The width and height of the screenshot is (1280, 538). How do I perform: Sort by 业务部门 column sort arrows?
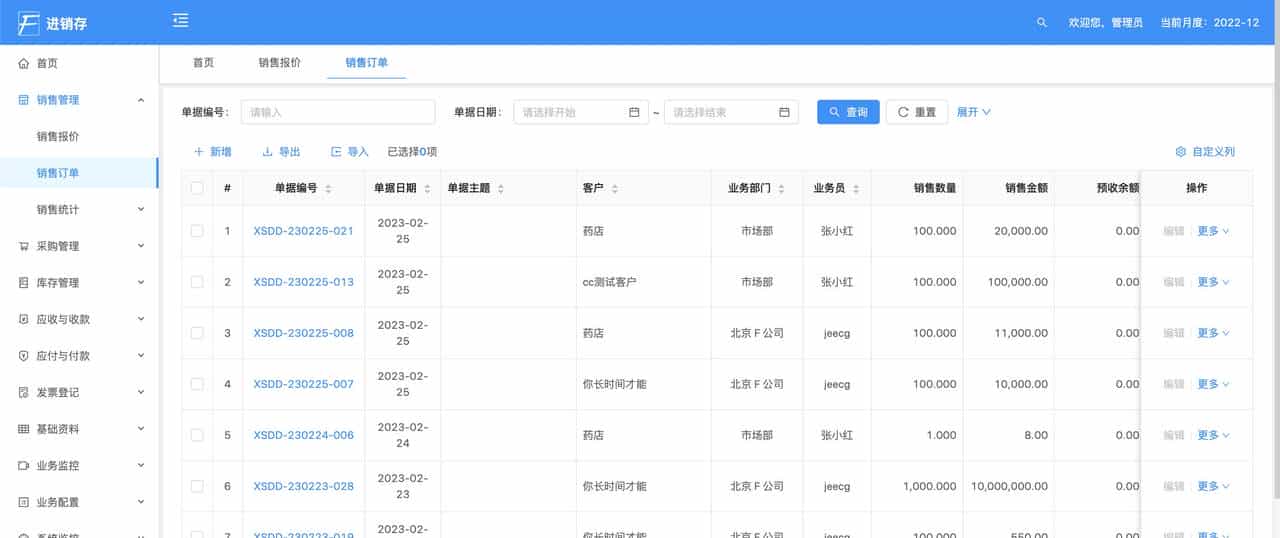tap(781, 188)
